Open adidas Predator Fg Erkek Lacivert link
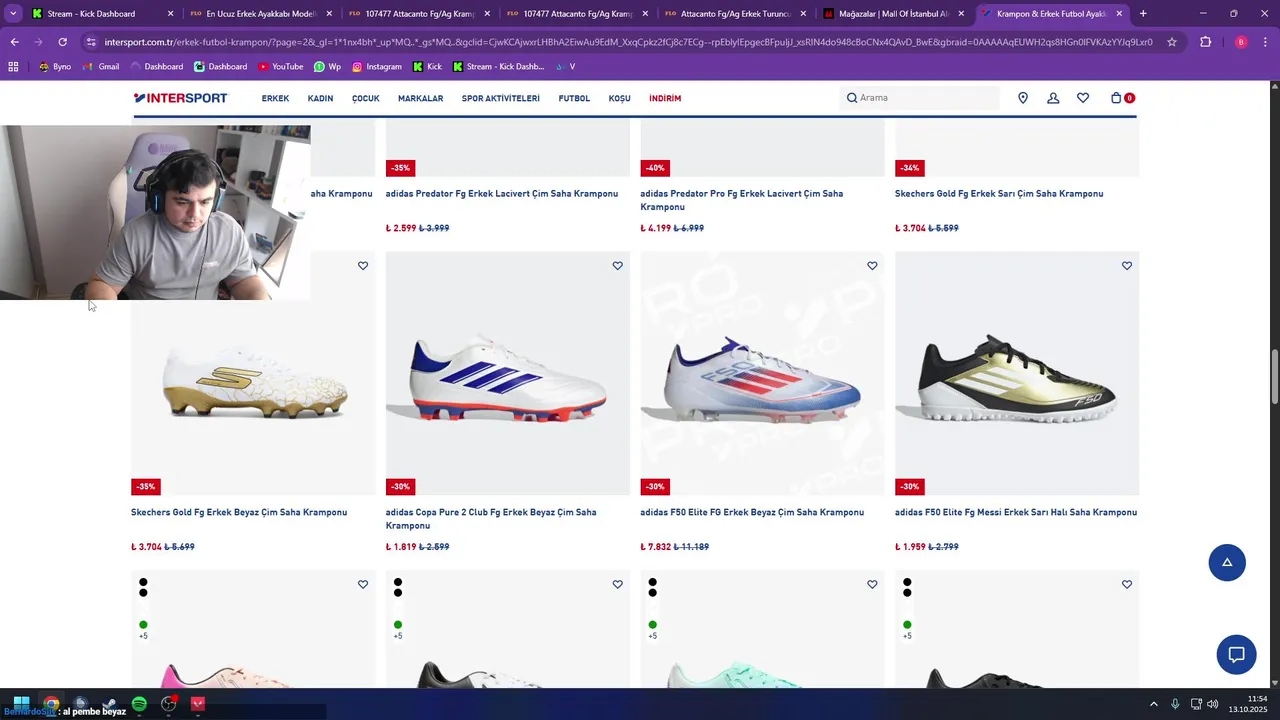The image size is (1280, 720). pos(502,193)
